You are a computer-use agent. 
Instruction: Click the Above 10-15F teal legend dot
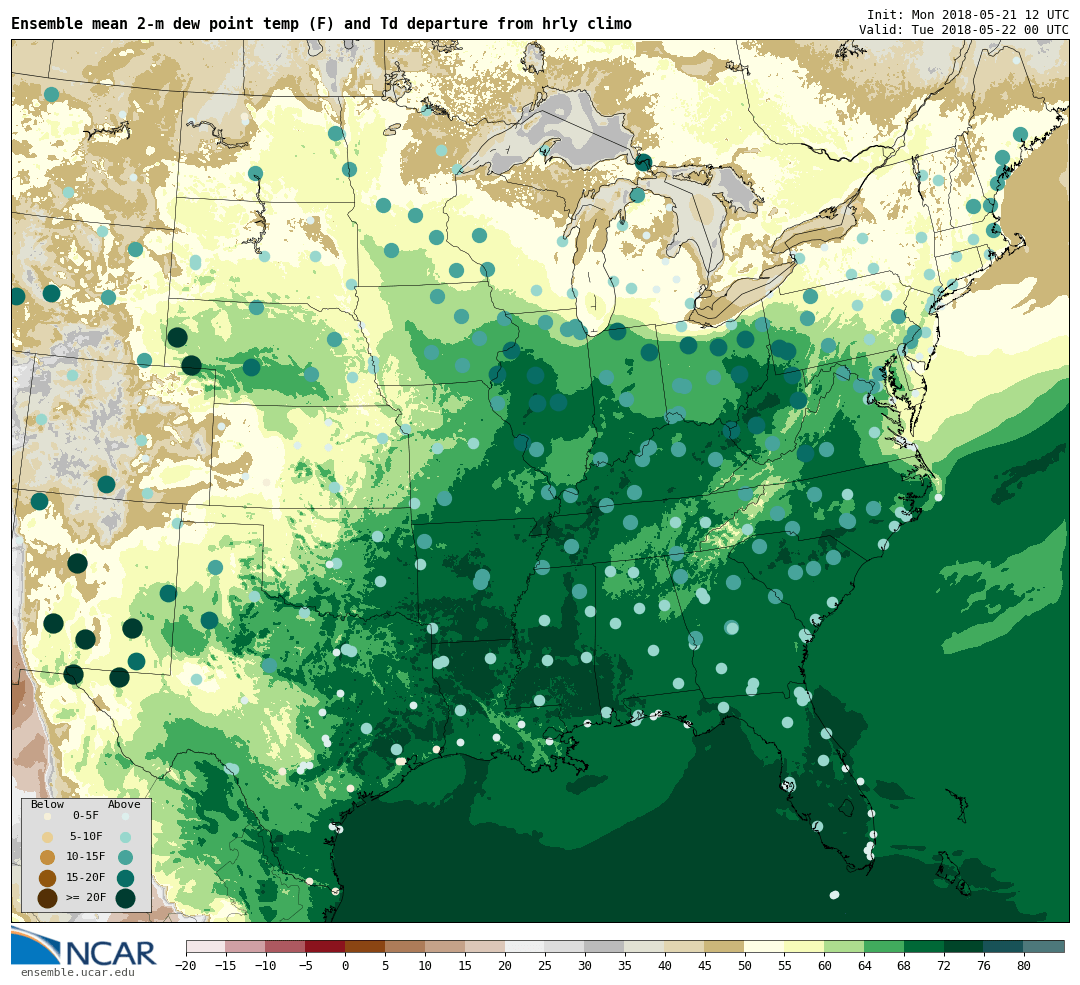pyautogui.click(x=125, y=858)
